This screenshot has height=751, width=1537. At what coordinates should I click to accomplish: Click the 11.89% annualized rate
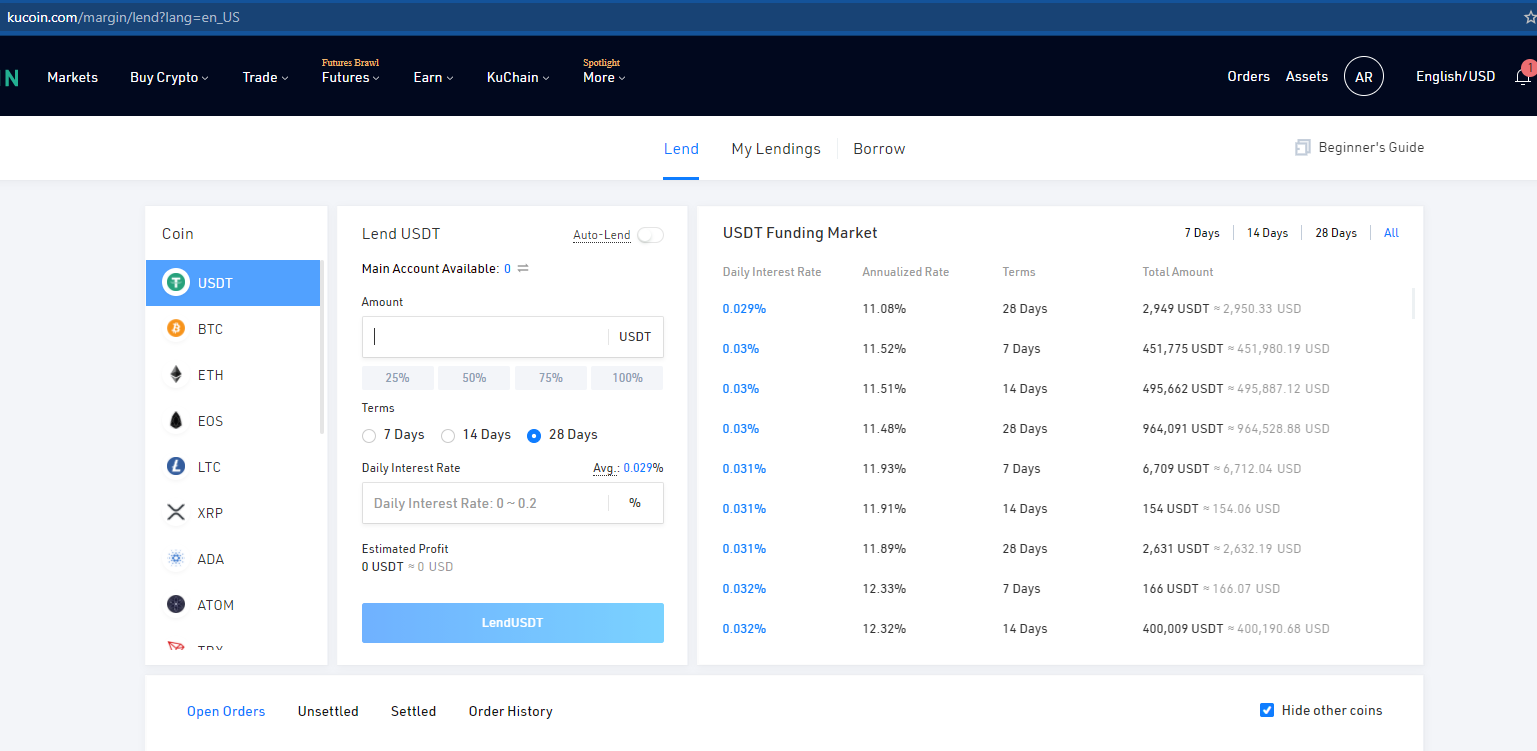884,549
